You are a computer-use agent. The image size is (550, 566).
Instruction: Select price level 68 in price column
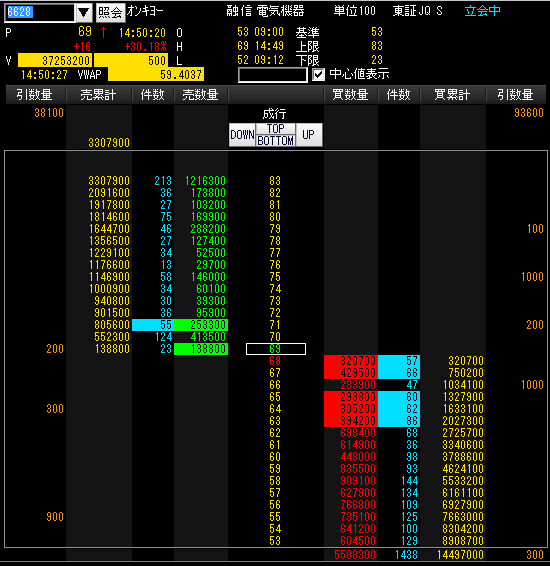tap(275, 361)
